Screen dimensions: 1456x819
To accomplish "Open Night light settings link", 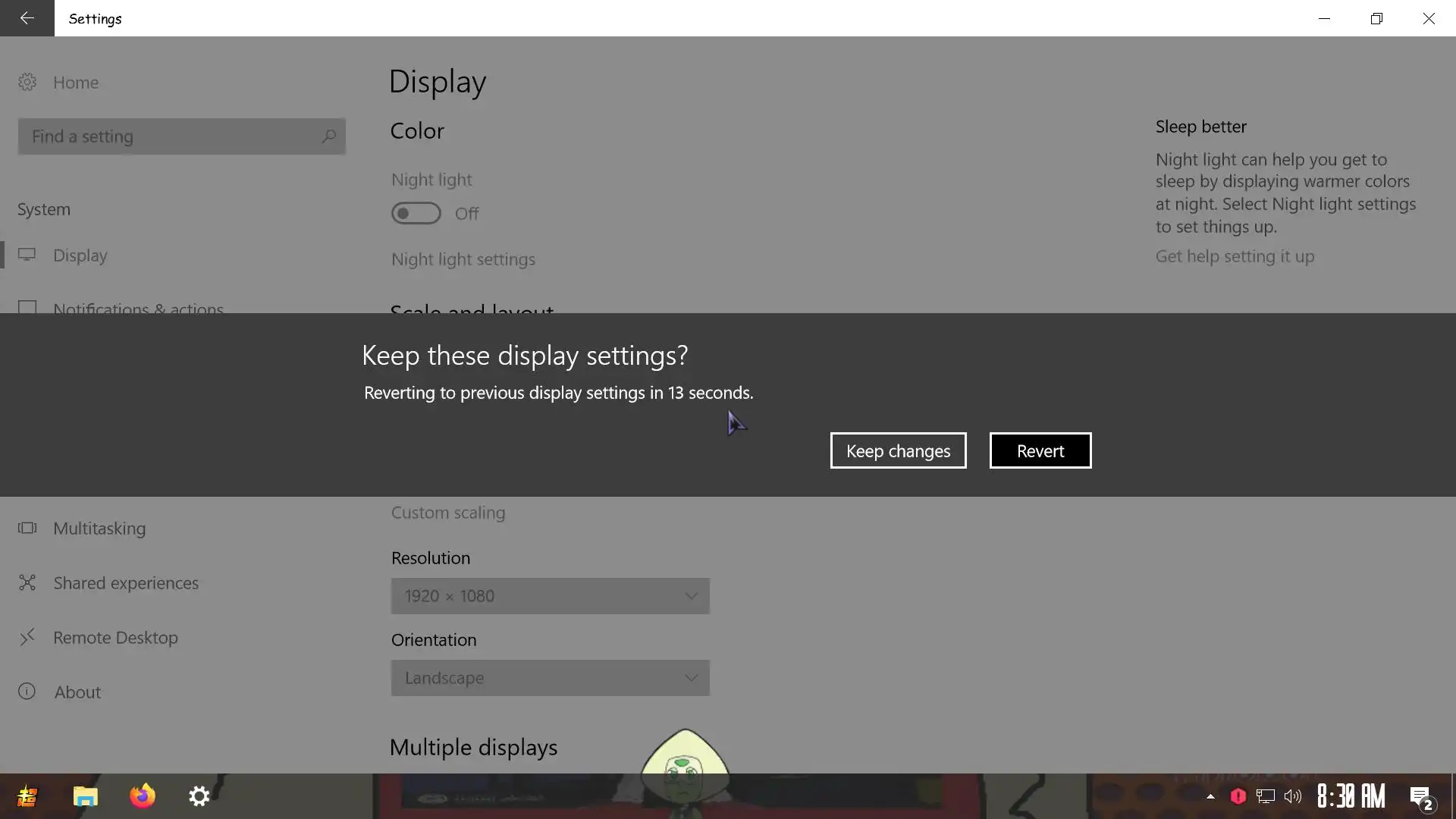I will pyautogui.click(x=463, y=259).
